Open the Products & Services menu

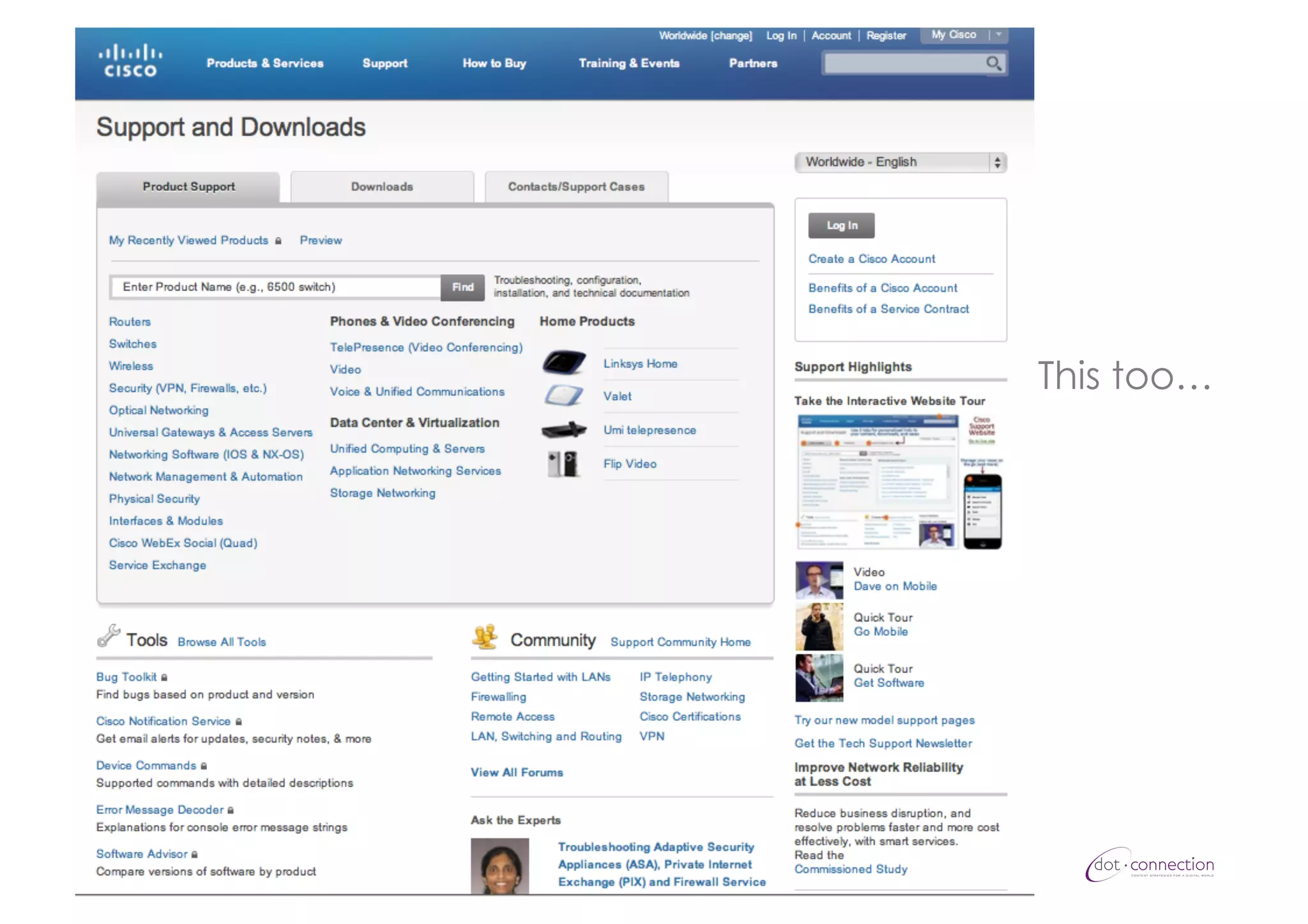pyautogui.click(x=264, y=63)
